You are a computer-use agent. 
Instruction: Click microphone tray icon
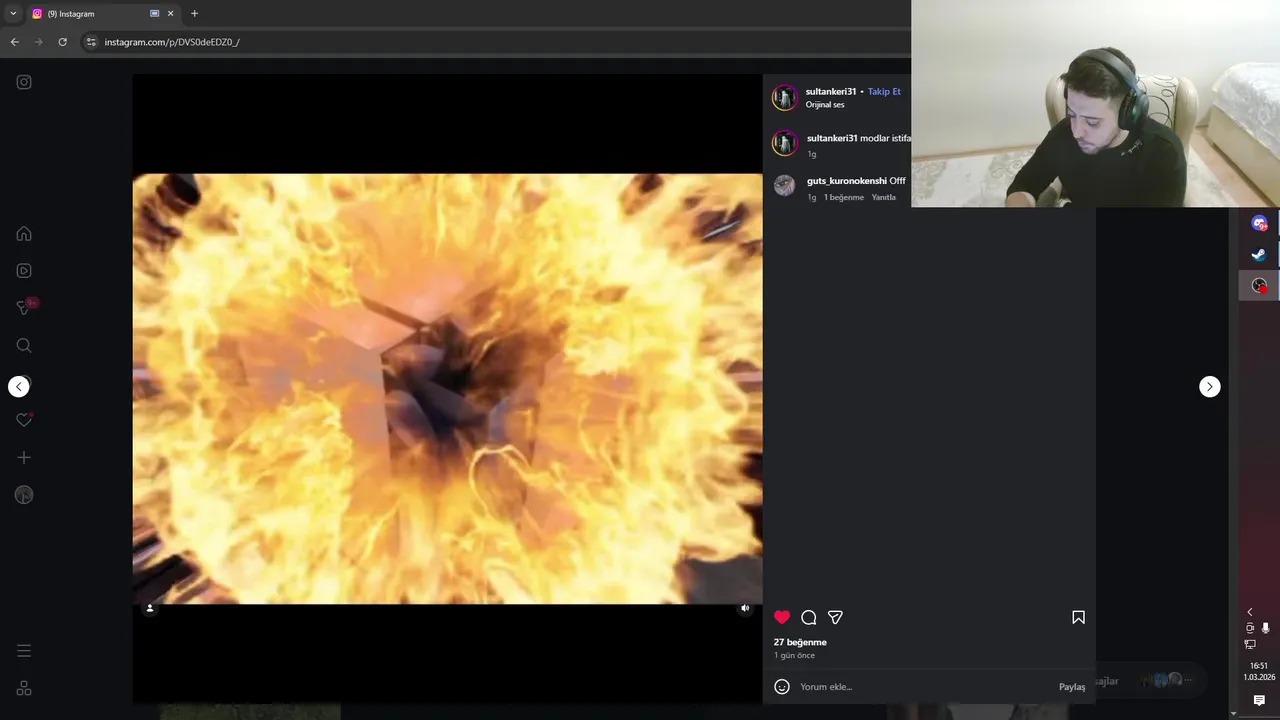point(1265,628)
